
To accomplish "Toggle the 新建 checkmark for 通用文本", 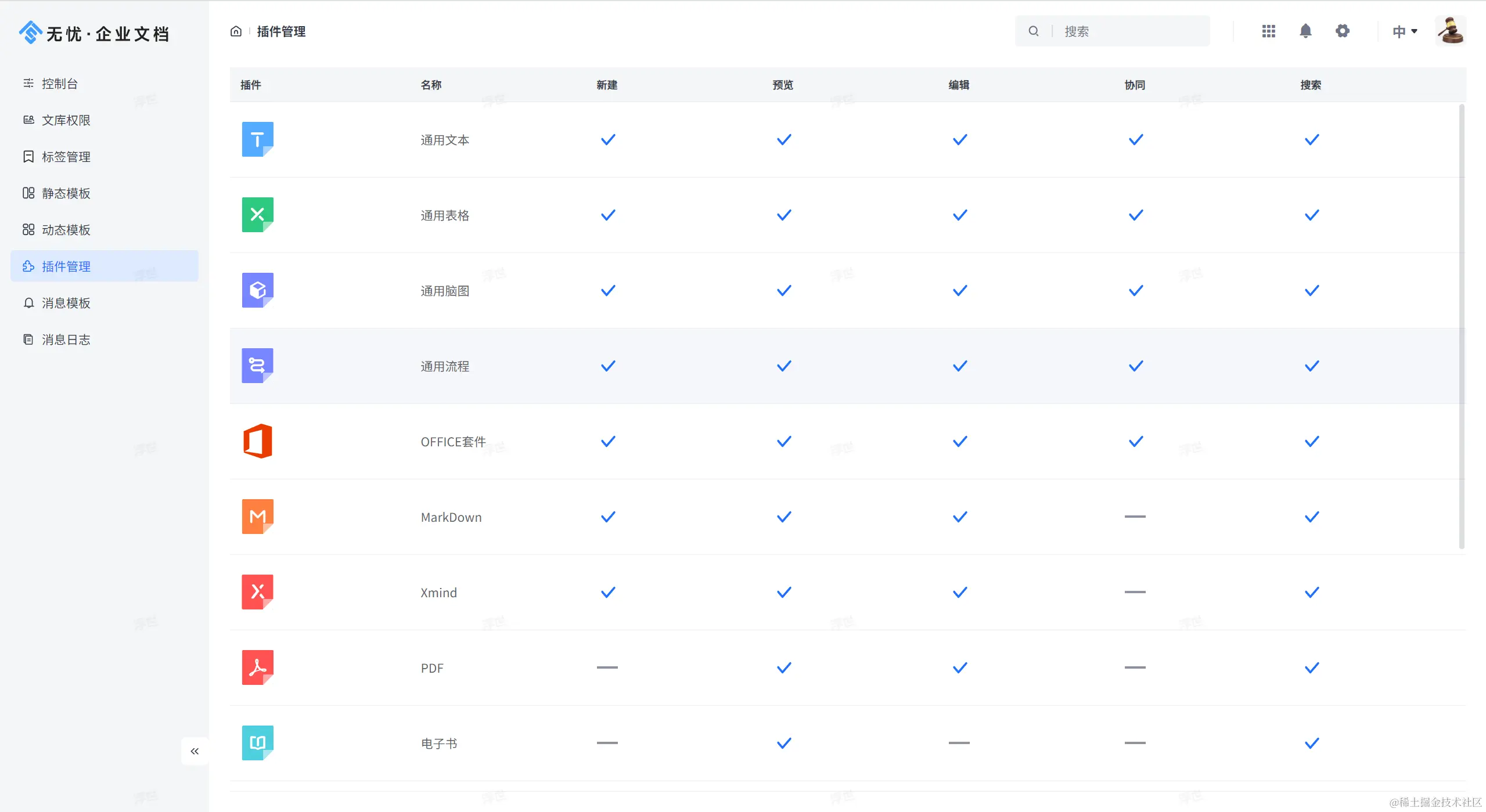I will 607,140.
